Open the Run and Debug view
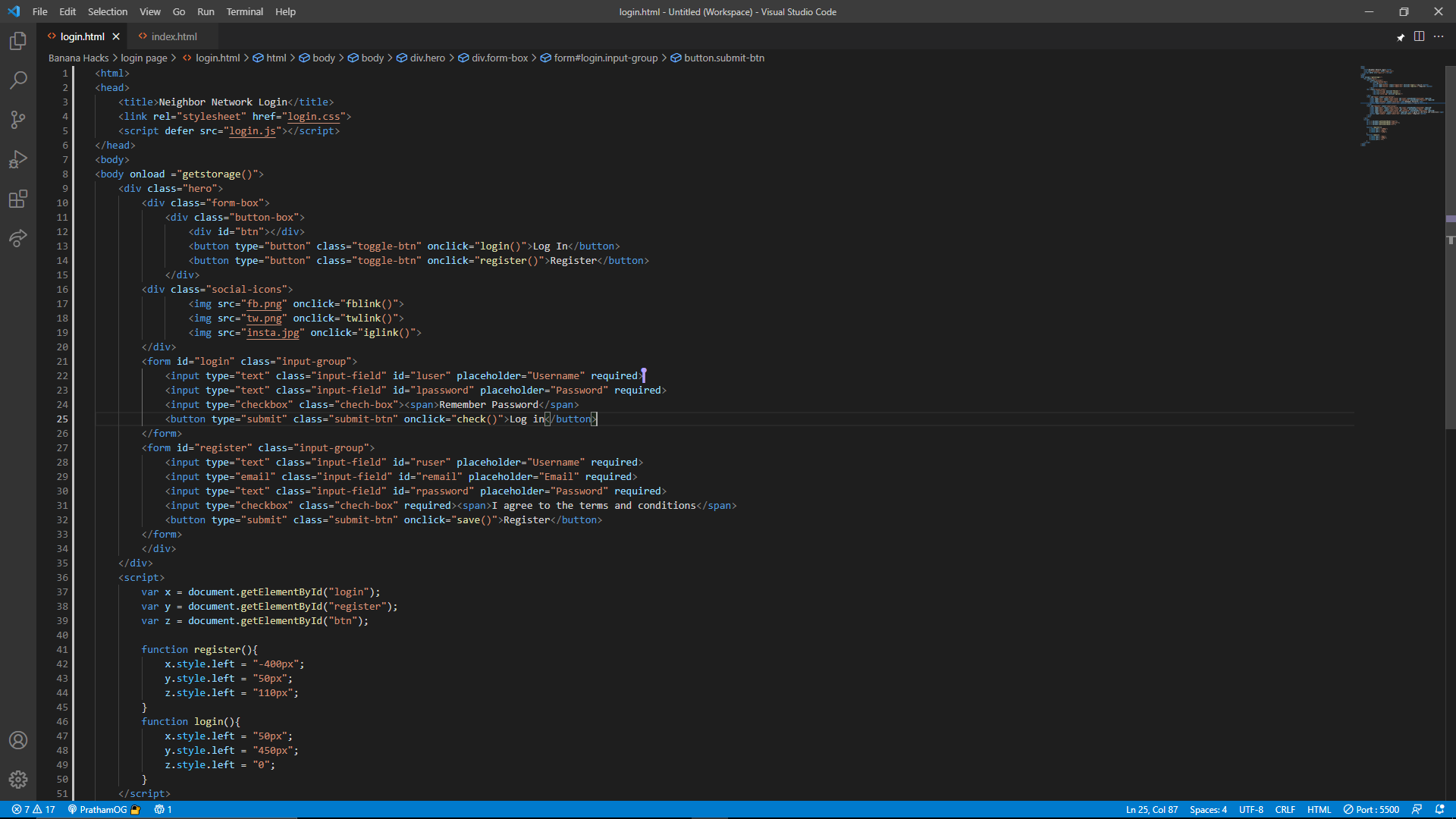The height and width of the screenshot is (819, 1456). pyautogui.click(x=18, y=159)
